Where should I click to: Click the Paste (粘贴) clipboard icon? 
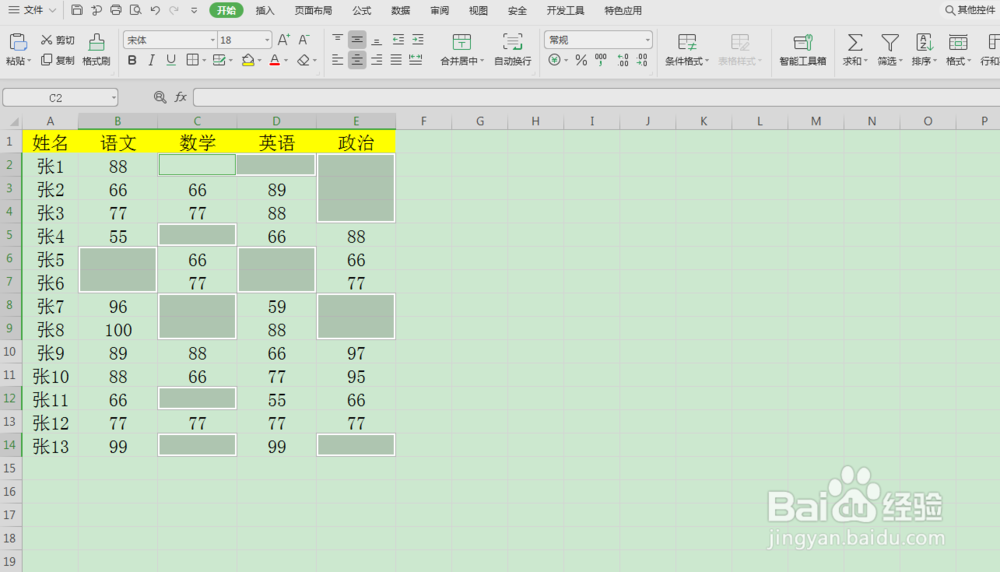tap(18, 42)
